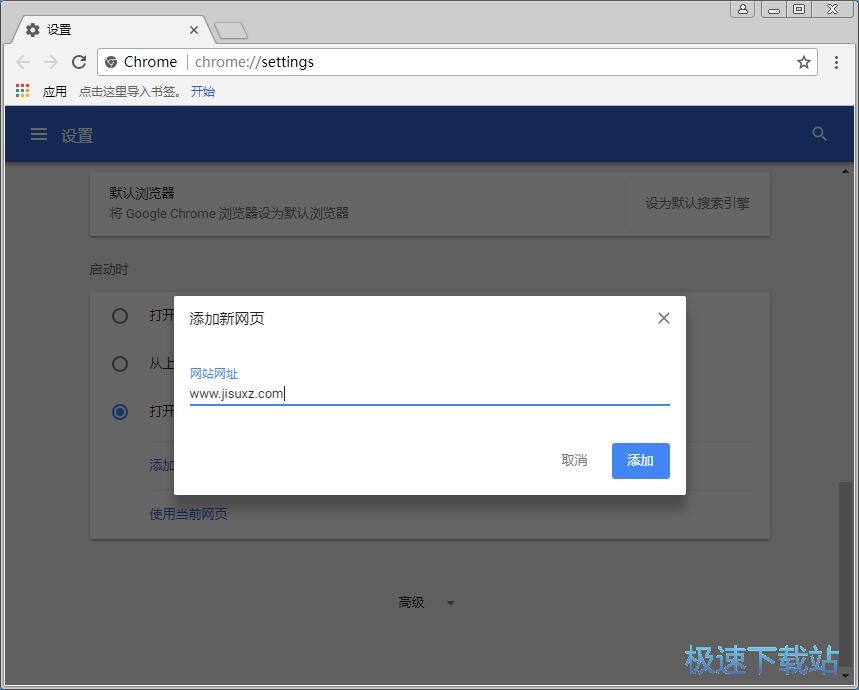
Task: Maximize the Chrome window
Action: [x=799, y=9]
